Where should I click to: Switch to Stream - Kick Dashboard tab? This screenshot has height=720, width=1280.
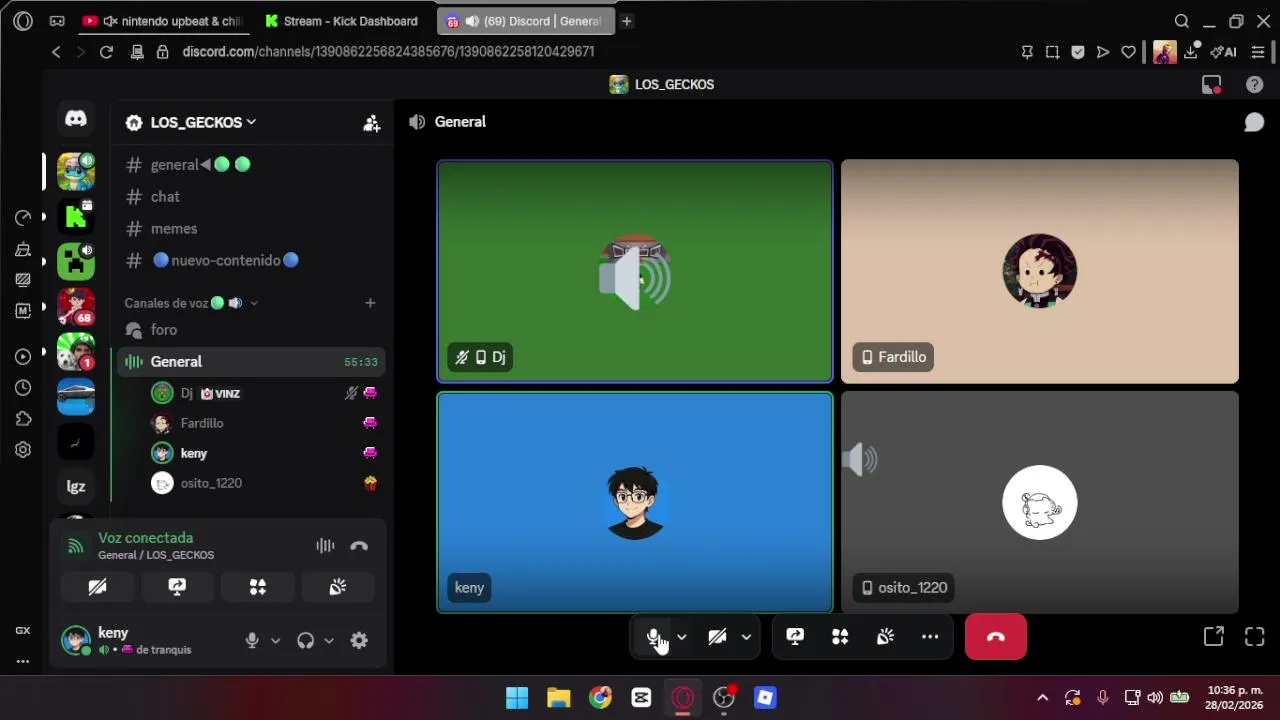pos(342,21)
